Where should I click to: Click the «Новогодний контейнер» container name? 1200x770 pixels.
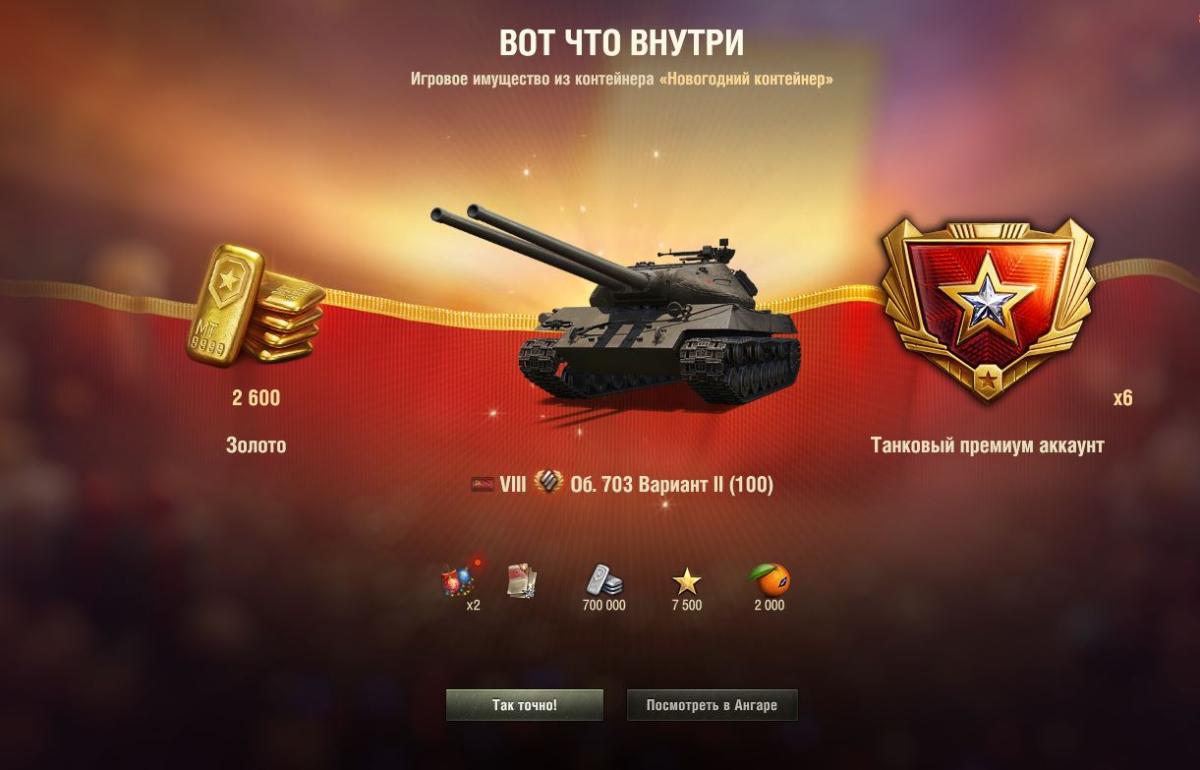tap(746, 78)
